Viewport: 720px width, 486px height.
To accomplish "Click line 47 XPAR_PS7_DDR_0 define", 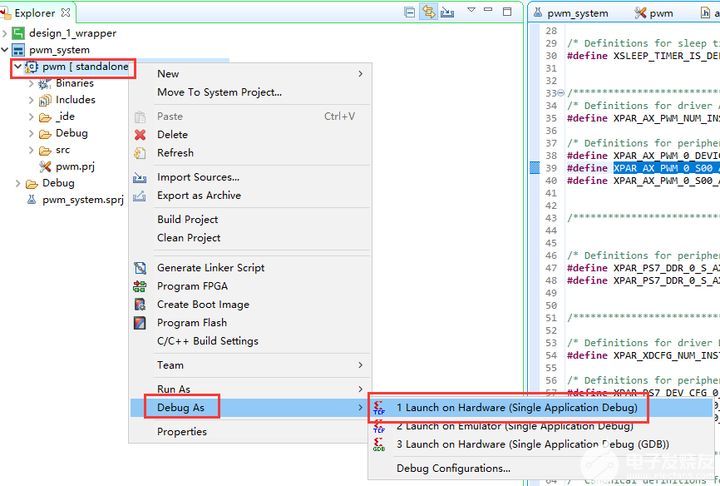I will click(643, 268).
